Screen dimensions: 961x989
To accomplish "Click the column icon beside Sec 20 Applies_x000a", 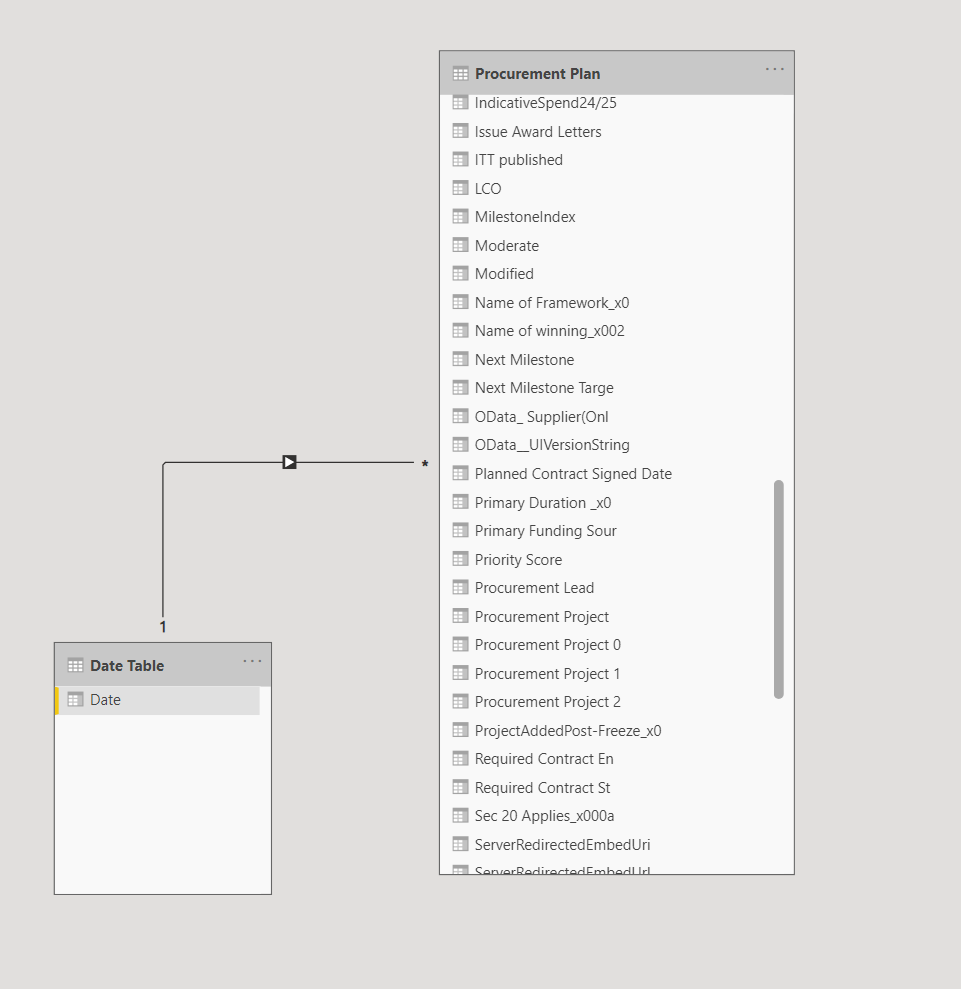I will (x=460, y=816).
